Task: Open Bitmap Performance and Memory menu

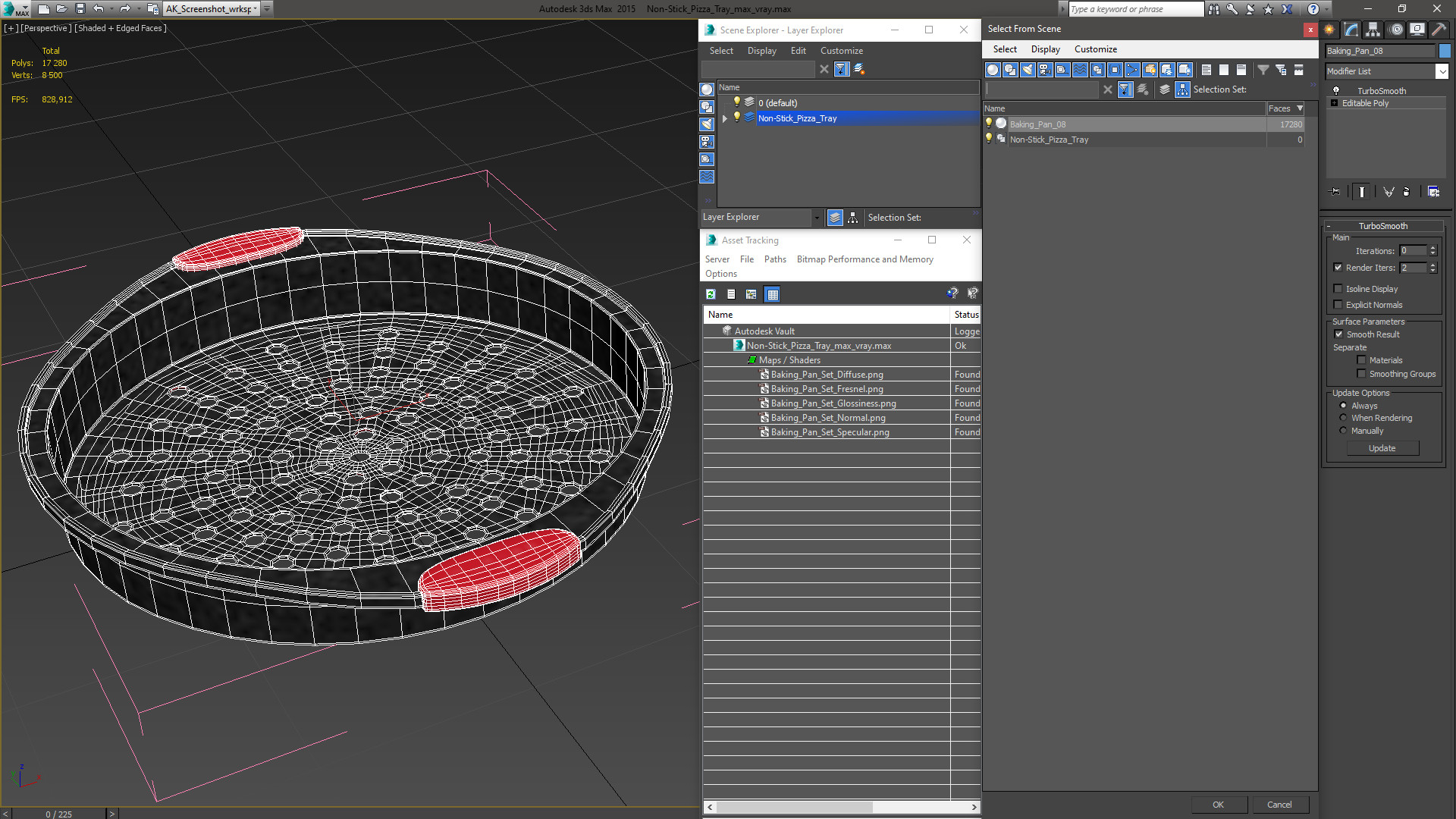Action: tap(864, 259)
